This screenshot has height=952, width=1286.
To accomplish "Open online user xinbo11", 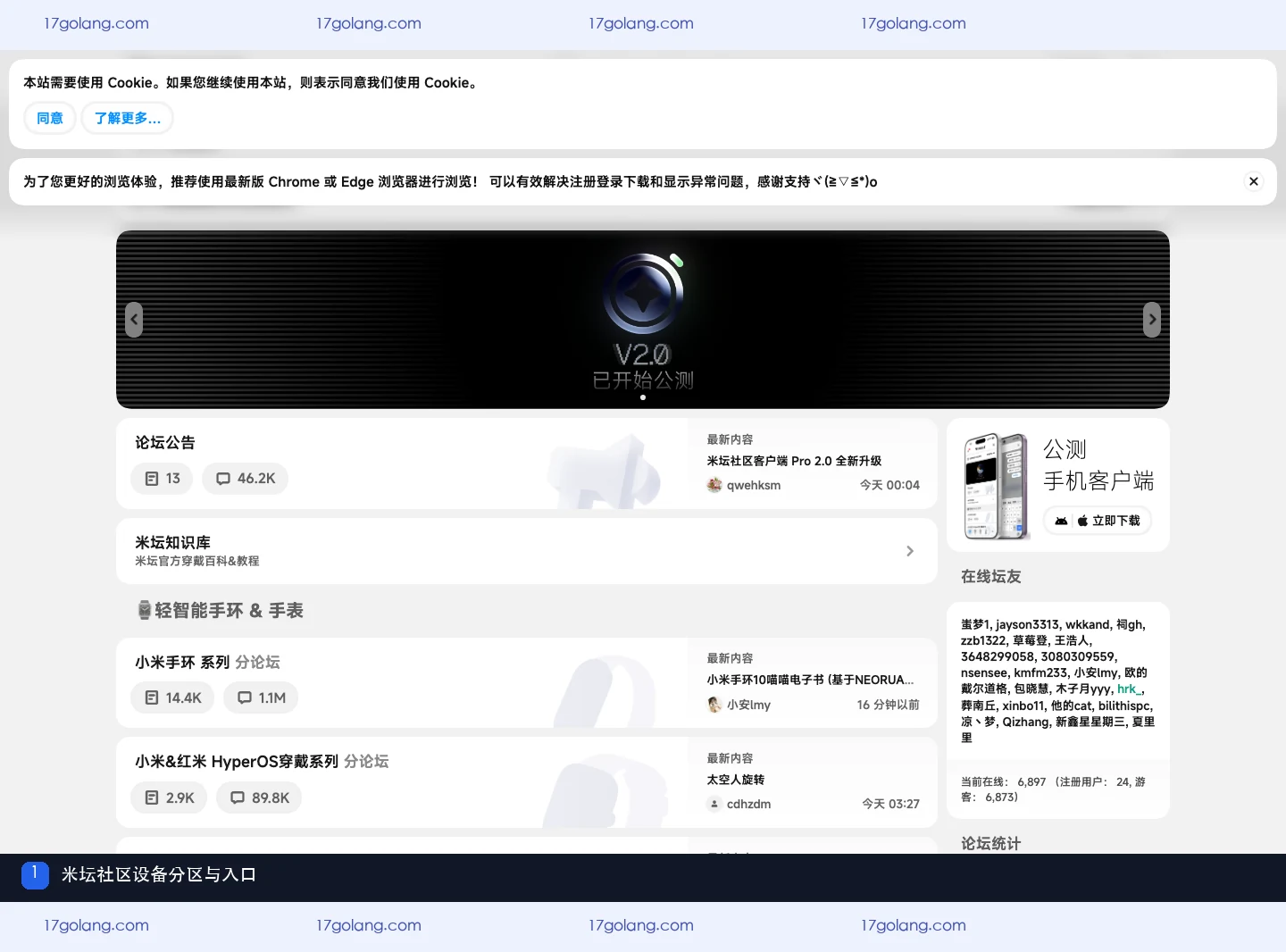I will point(1023,706).
